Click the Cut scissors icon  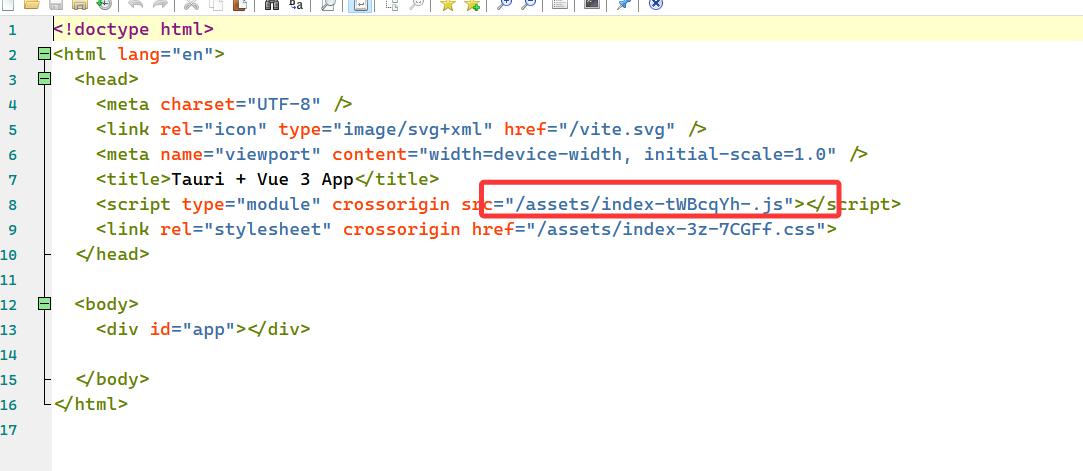[191, 4]
